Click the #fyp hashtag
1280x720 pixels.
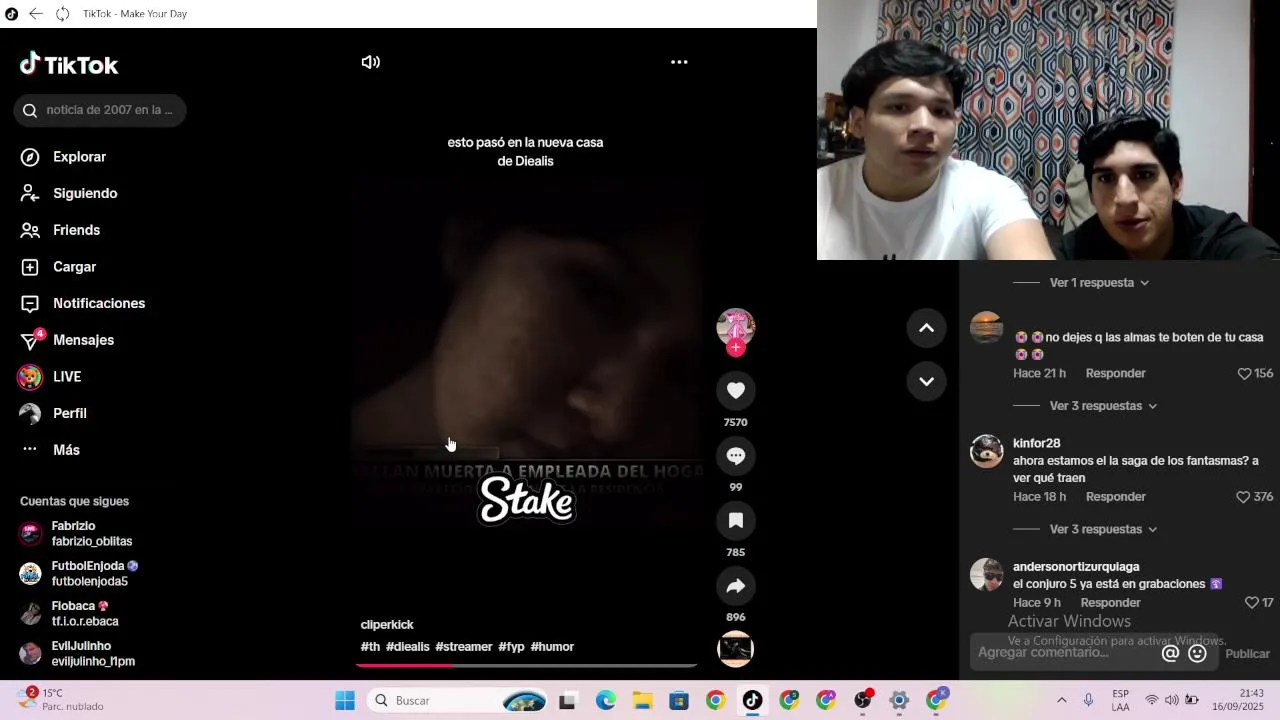click(511, 647)
